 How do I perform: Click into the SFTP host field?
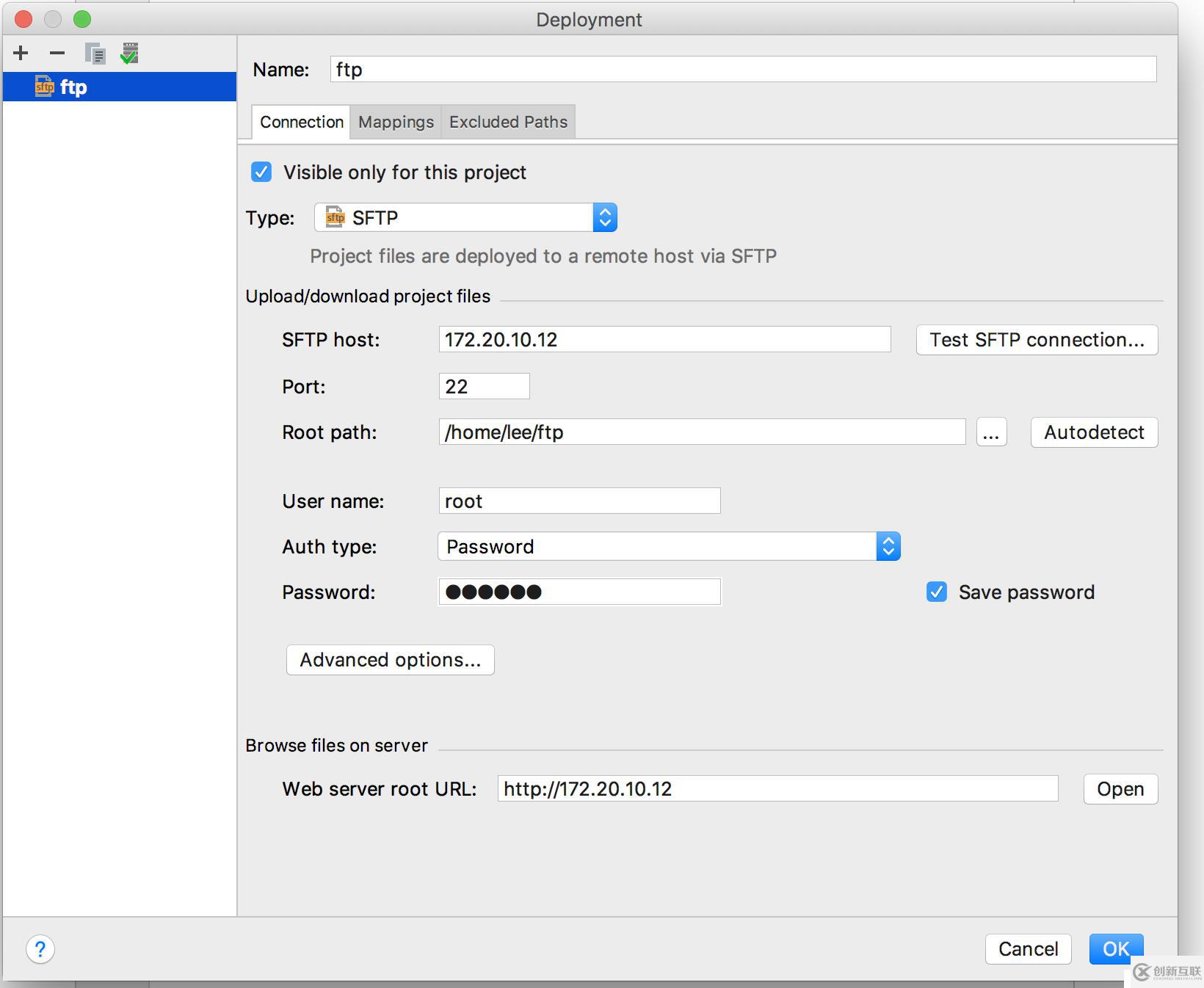coord(664,339)
